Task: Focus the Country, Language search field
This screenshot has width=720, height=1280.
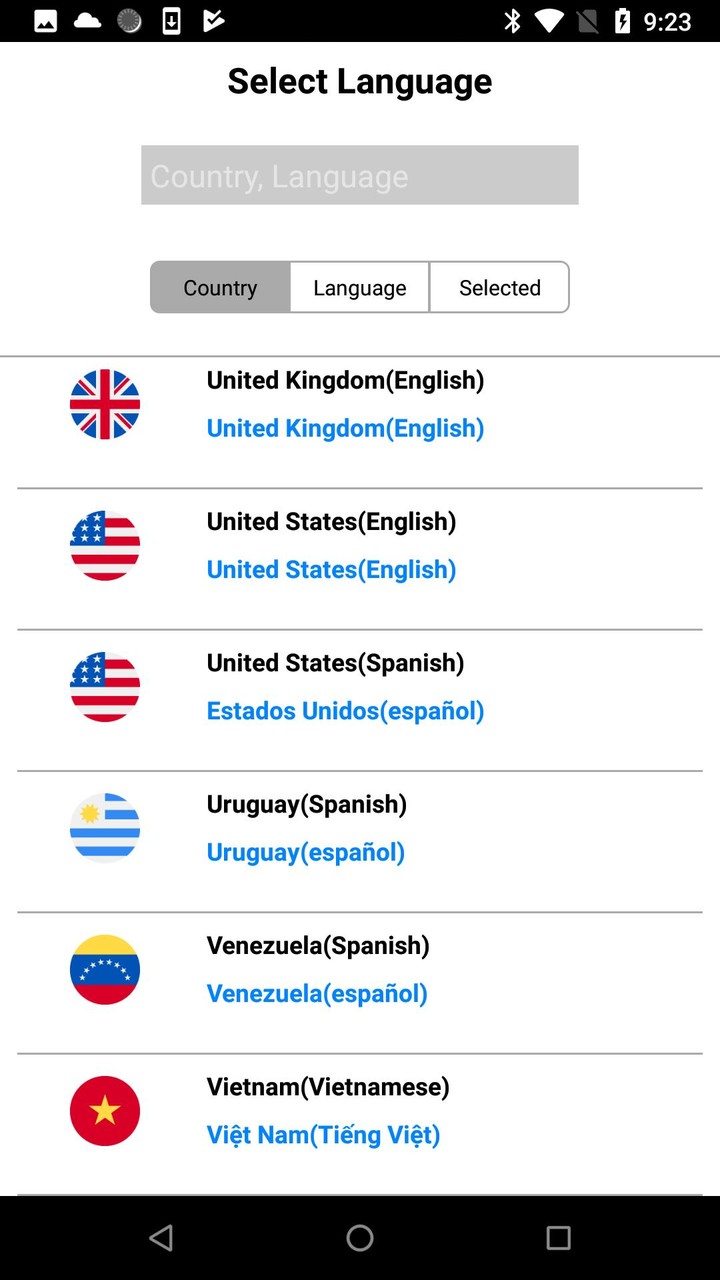Action: (x=360, y=176)
